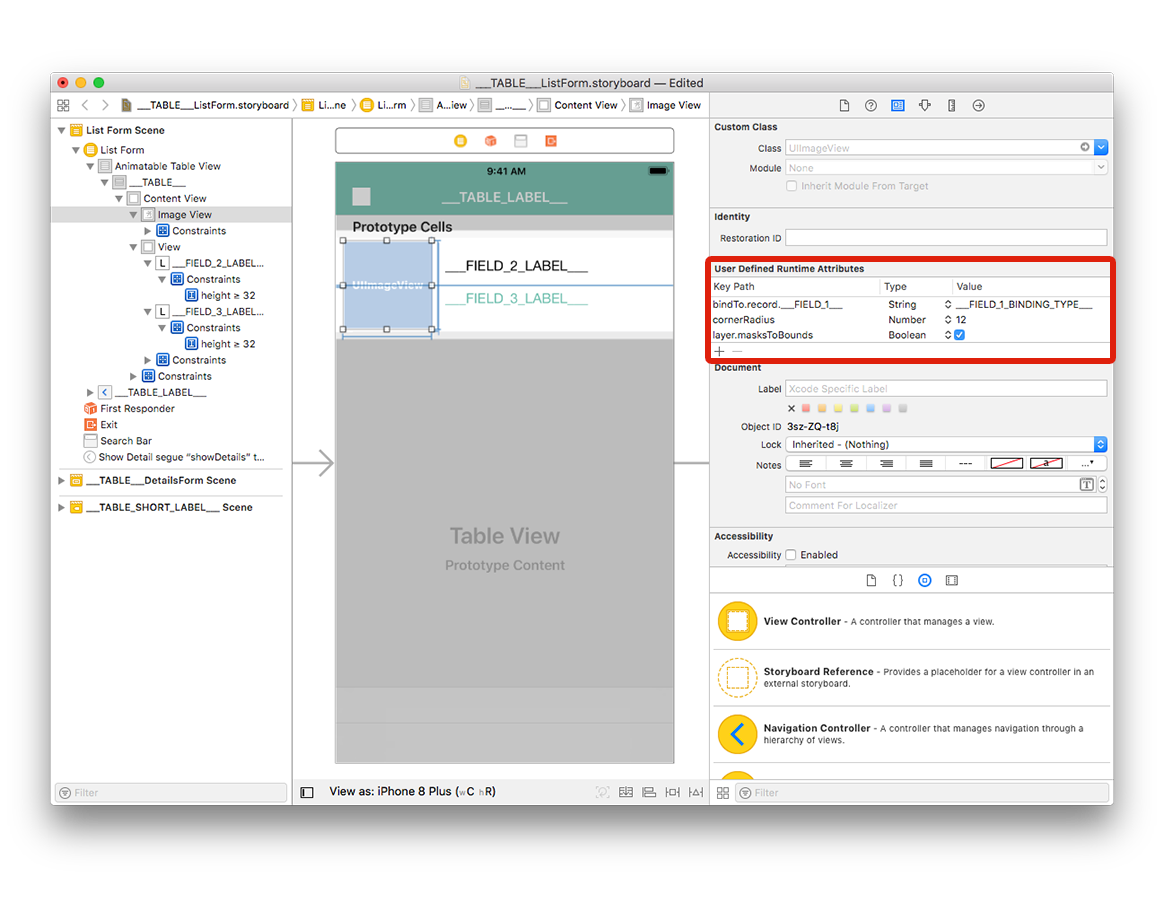Toggle Inherit Module From Target checkbox
Screen dimensions: 1164x920
[x=792, y=186]
